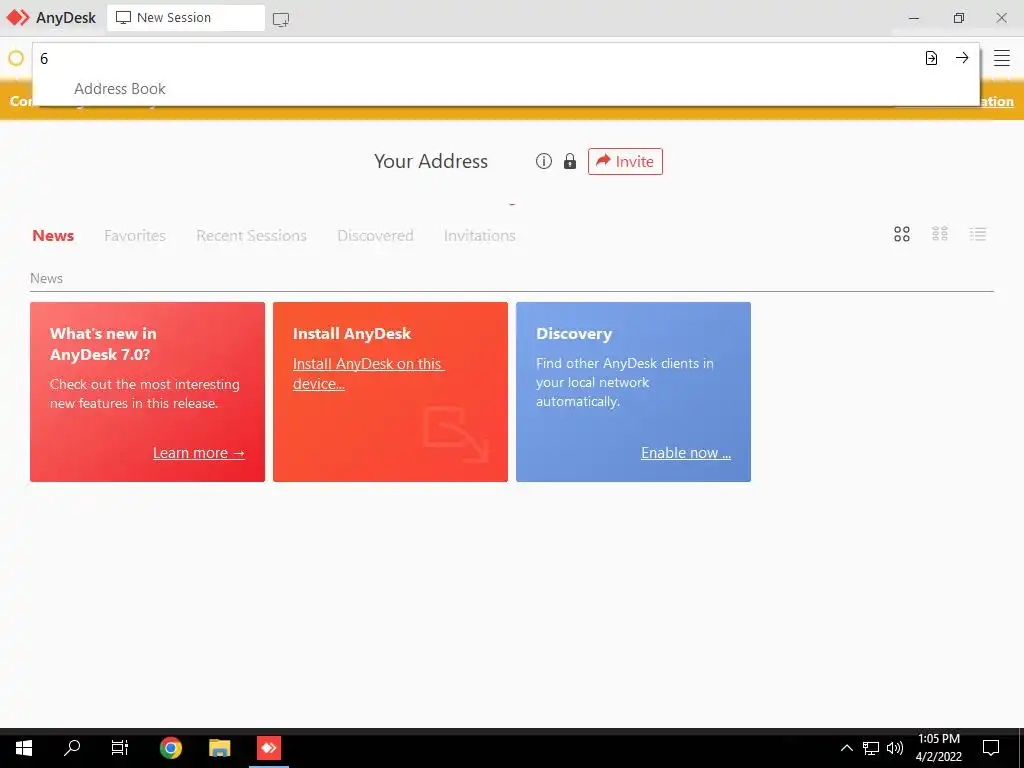Switch to the News tab
The width and height of the screenshot is (1024, 768).
tap(53, 235)
